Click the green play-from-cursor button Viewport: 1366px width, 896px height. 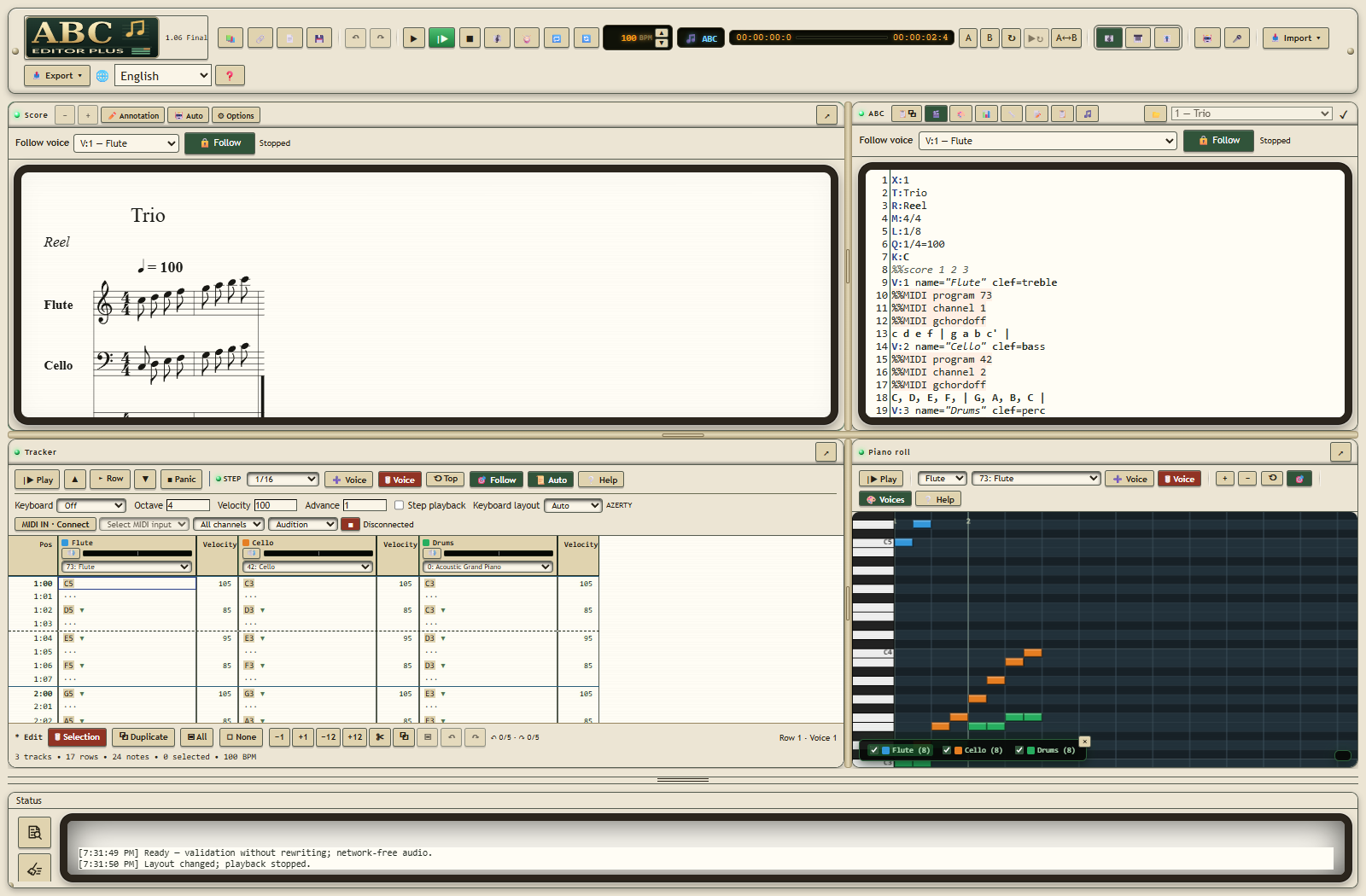(441, 38)
